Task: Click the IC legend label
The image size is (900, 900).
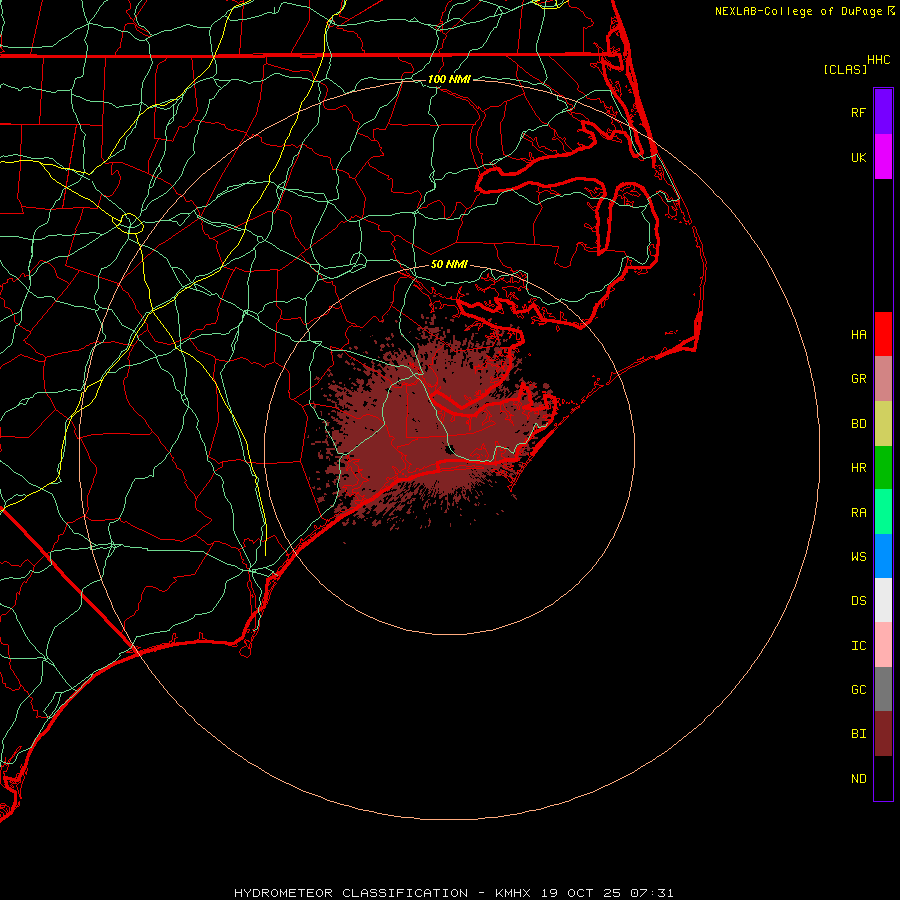Action: click(x=858, y=646)
